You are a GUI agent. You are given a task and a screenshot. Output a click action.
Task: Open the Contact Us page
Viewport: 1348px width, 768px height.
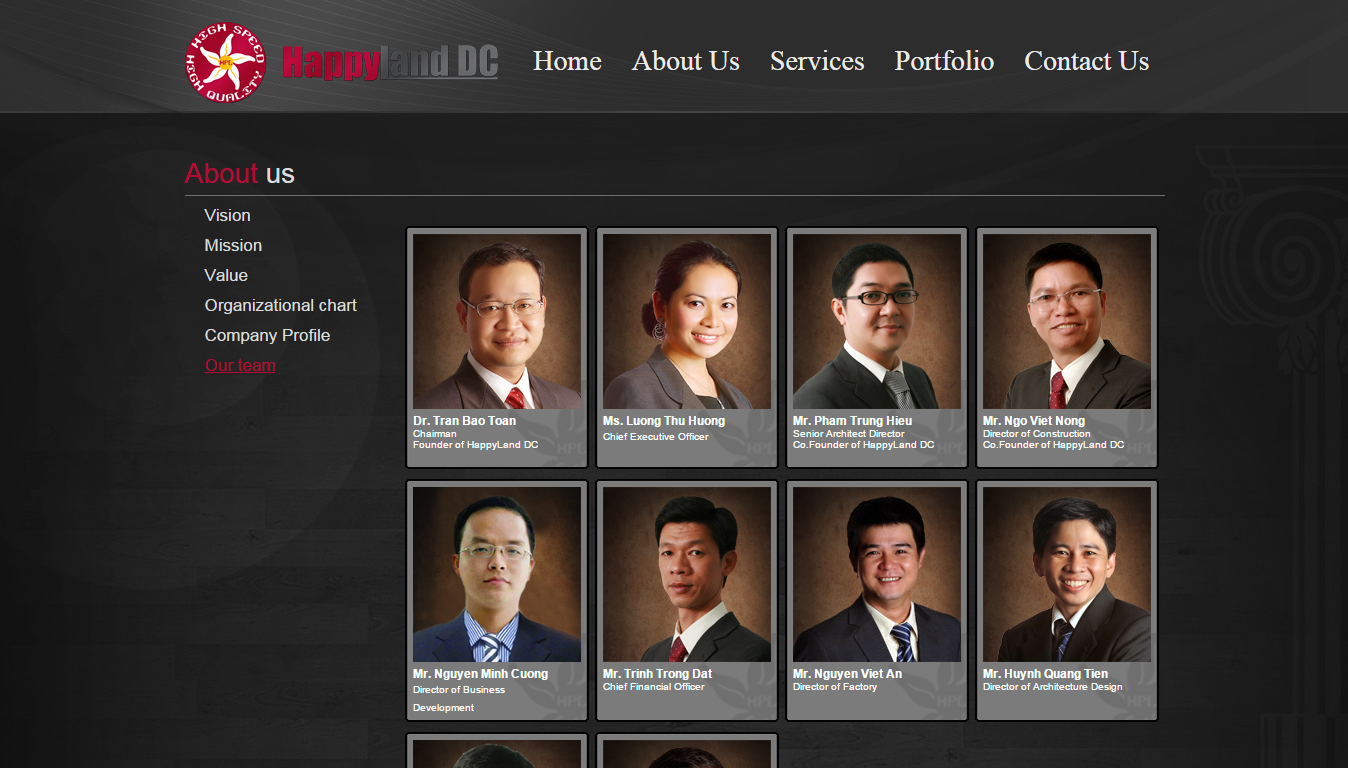point(1087,61)
